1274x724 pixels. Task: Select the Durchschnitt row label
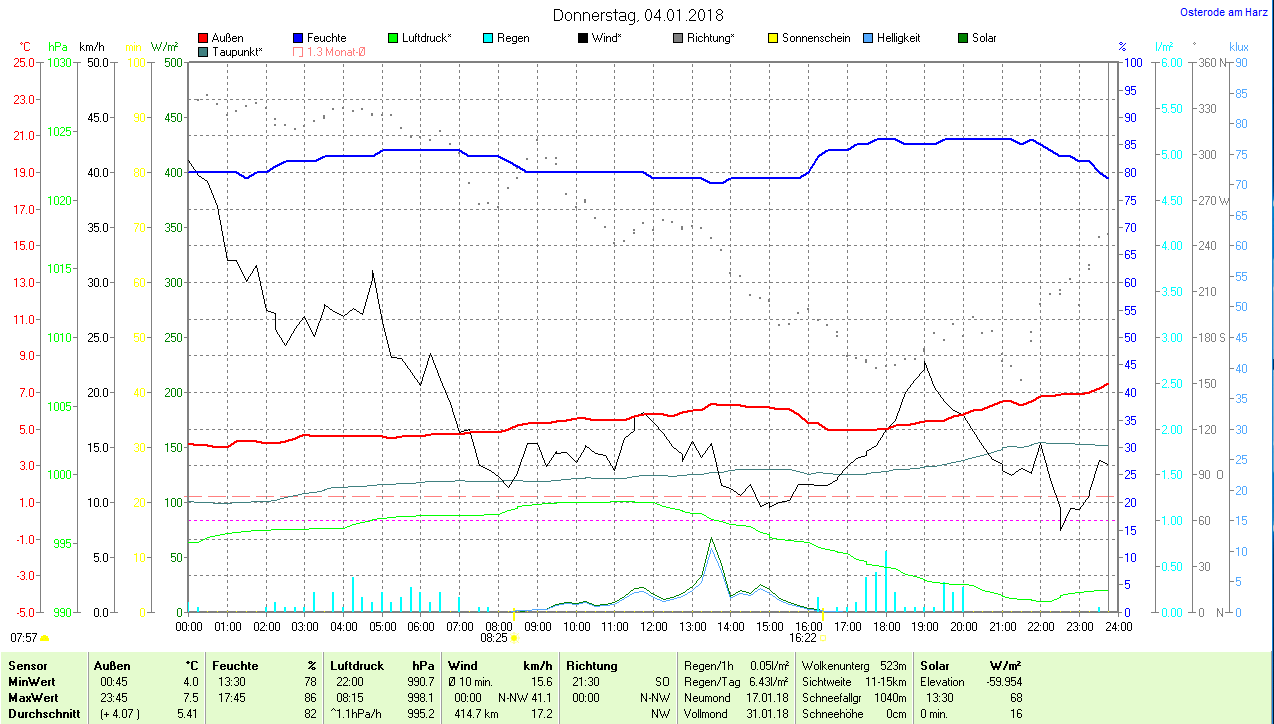(x=40, y=714)
